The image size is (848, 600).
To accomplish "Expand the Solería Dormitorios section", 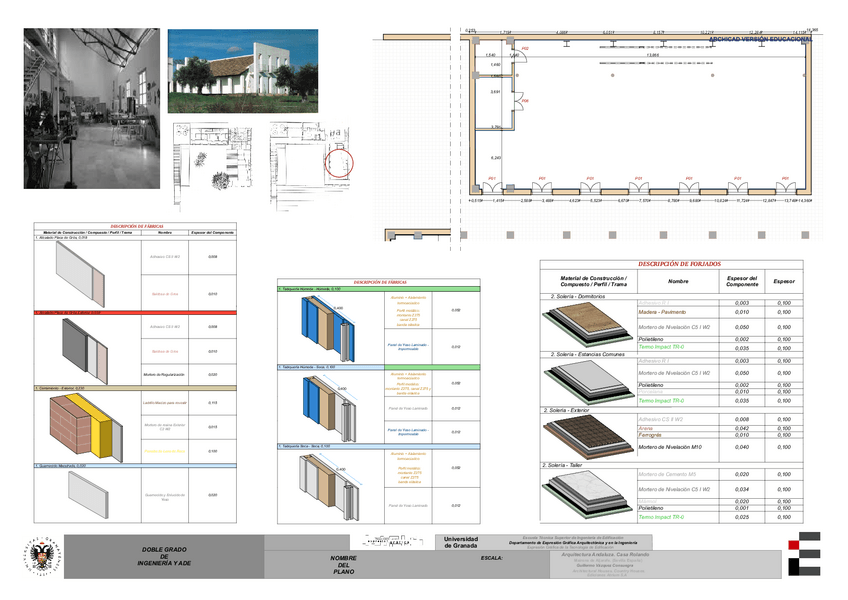I will pyautogui.click(x=577, y=296).
